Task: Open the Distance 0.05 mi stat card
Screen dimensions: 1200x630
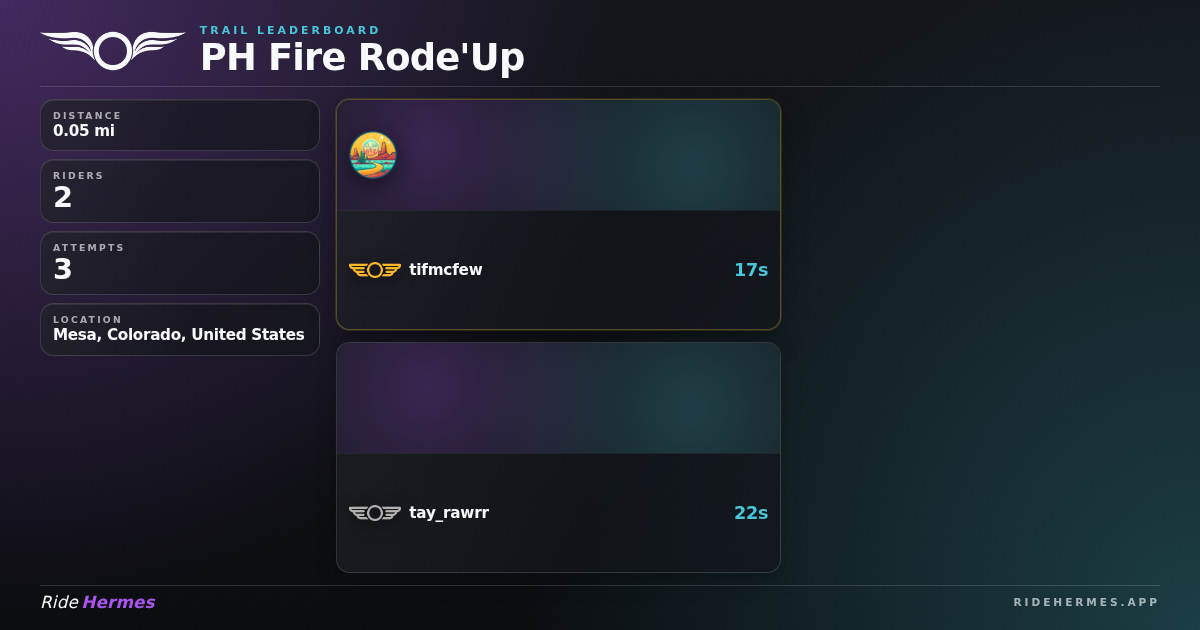Action: [180, 125]
